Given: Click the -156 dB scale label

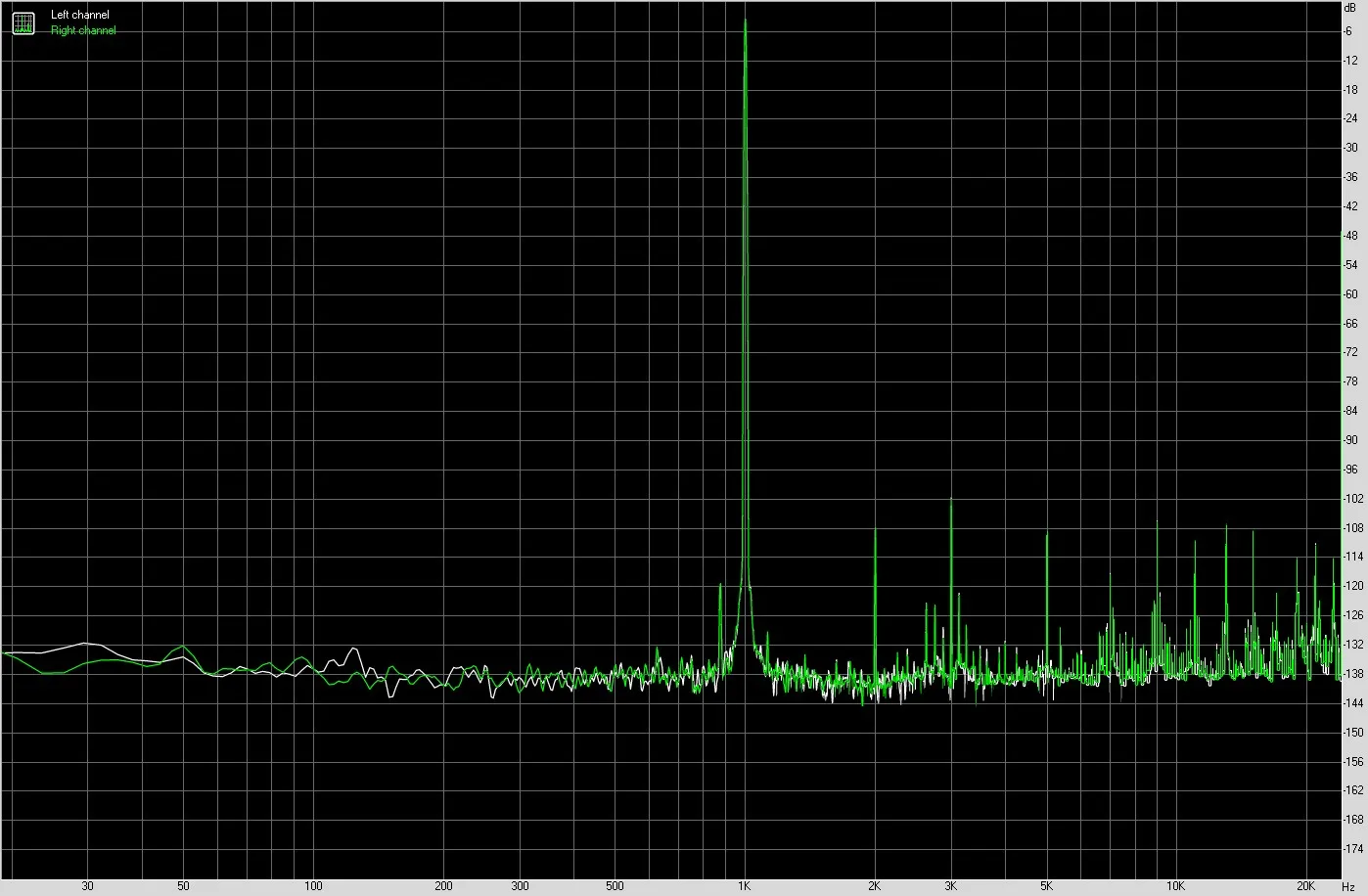Looking at the screenshot, I should 1353,762.
